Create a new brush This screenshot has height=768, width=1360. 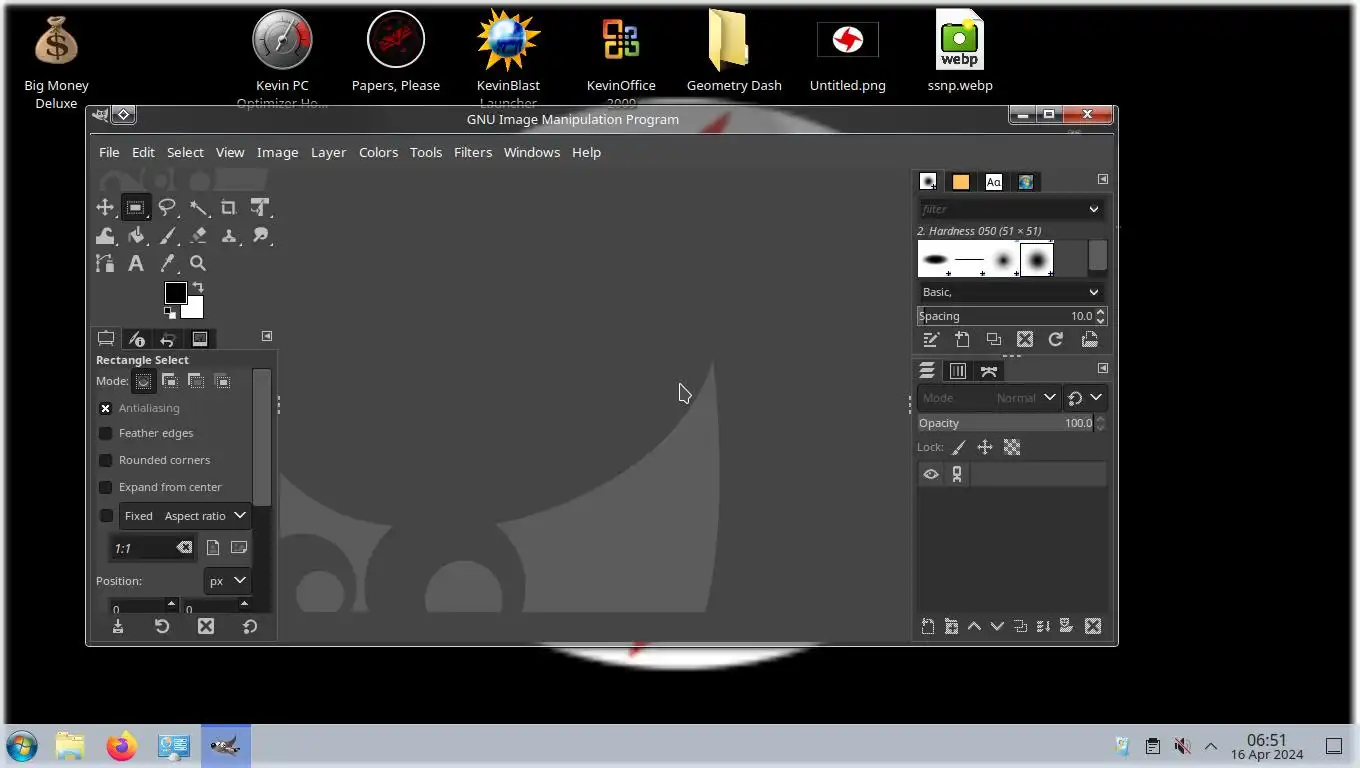click(962, 340)
